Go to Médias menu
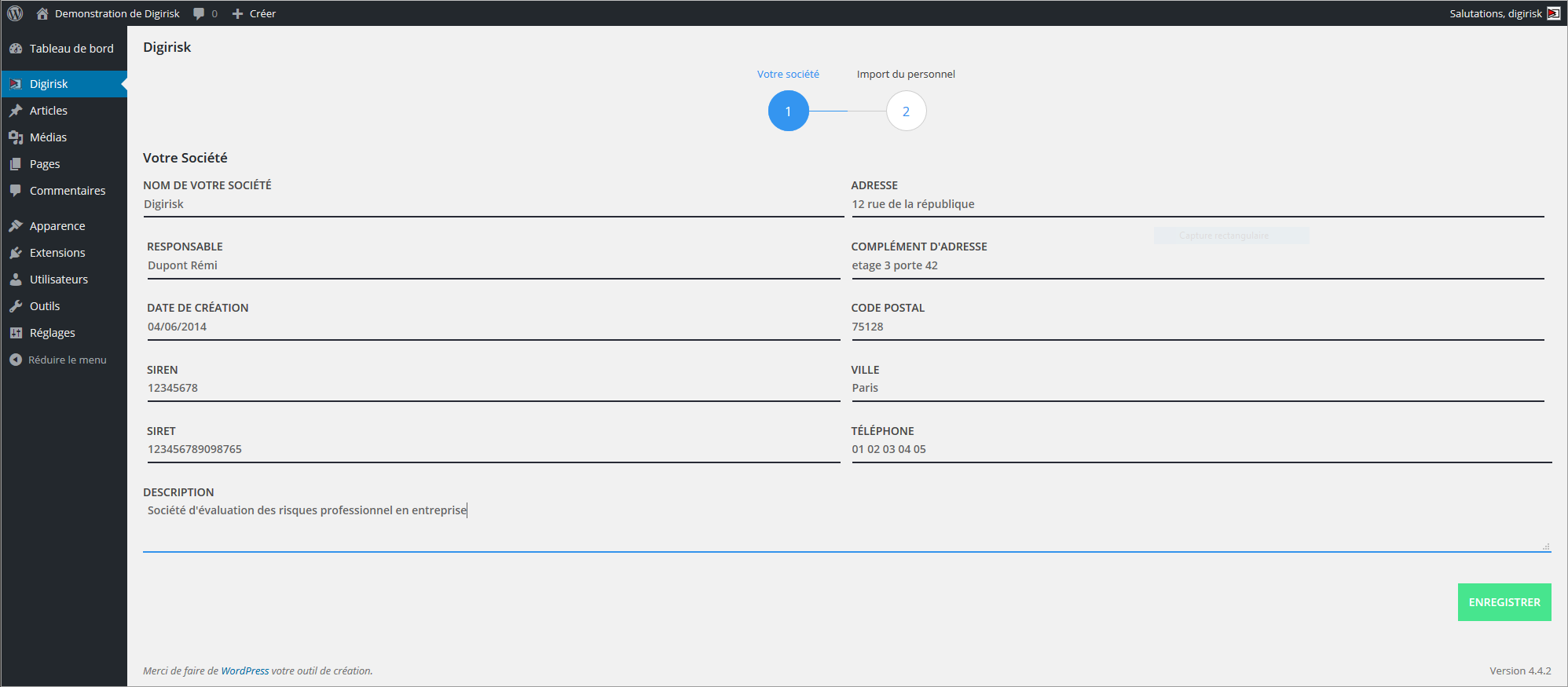 click(x=64, y=137)
